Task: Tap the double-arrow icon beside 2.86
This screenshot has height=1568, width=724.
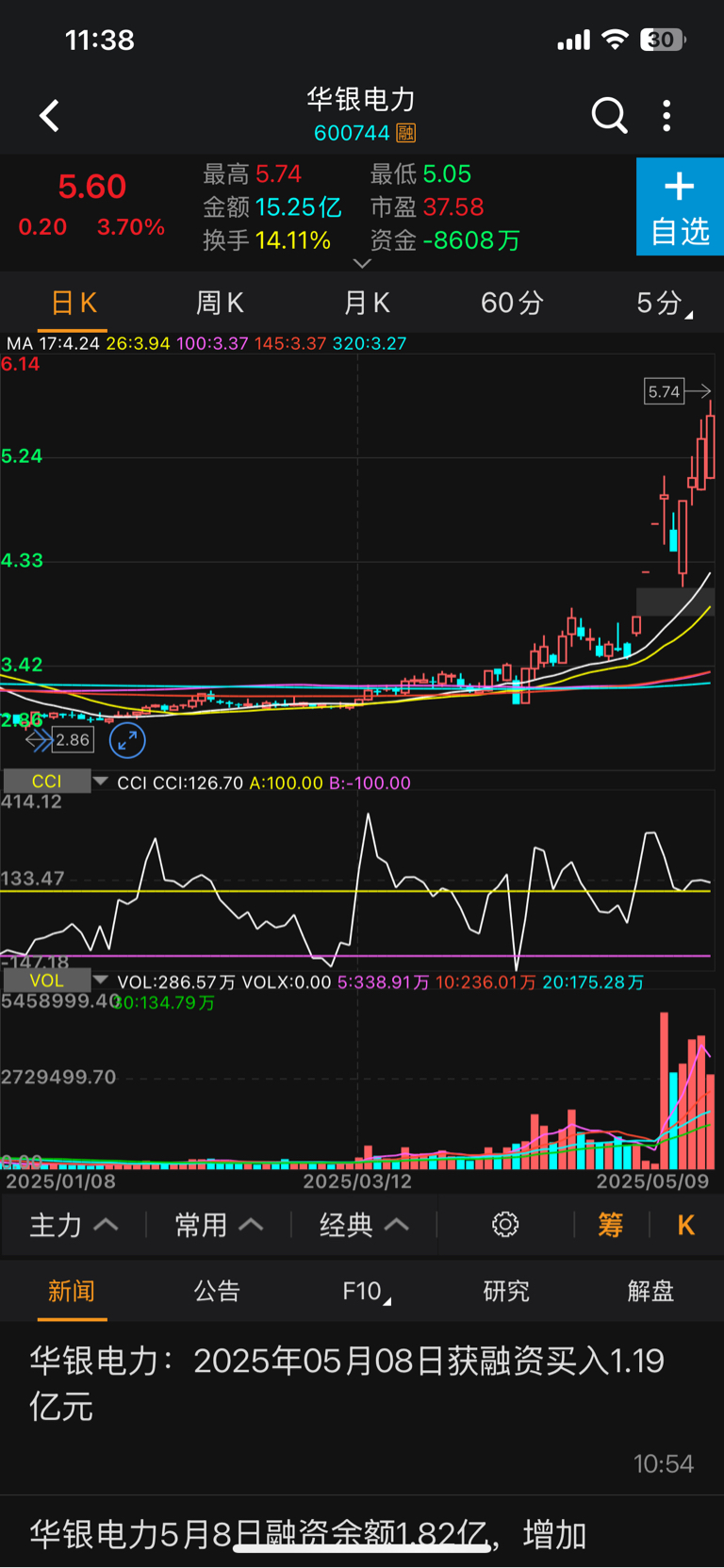Action: [38, 740]
